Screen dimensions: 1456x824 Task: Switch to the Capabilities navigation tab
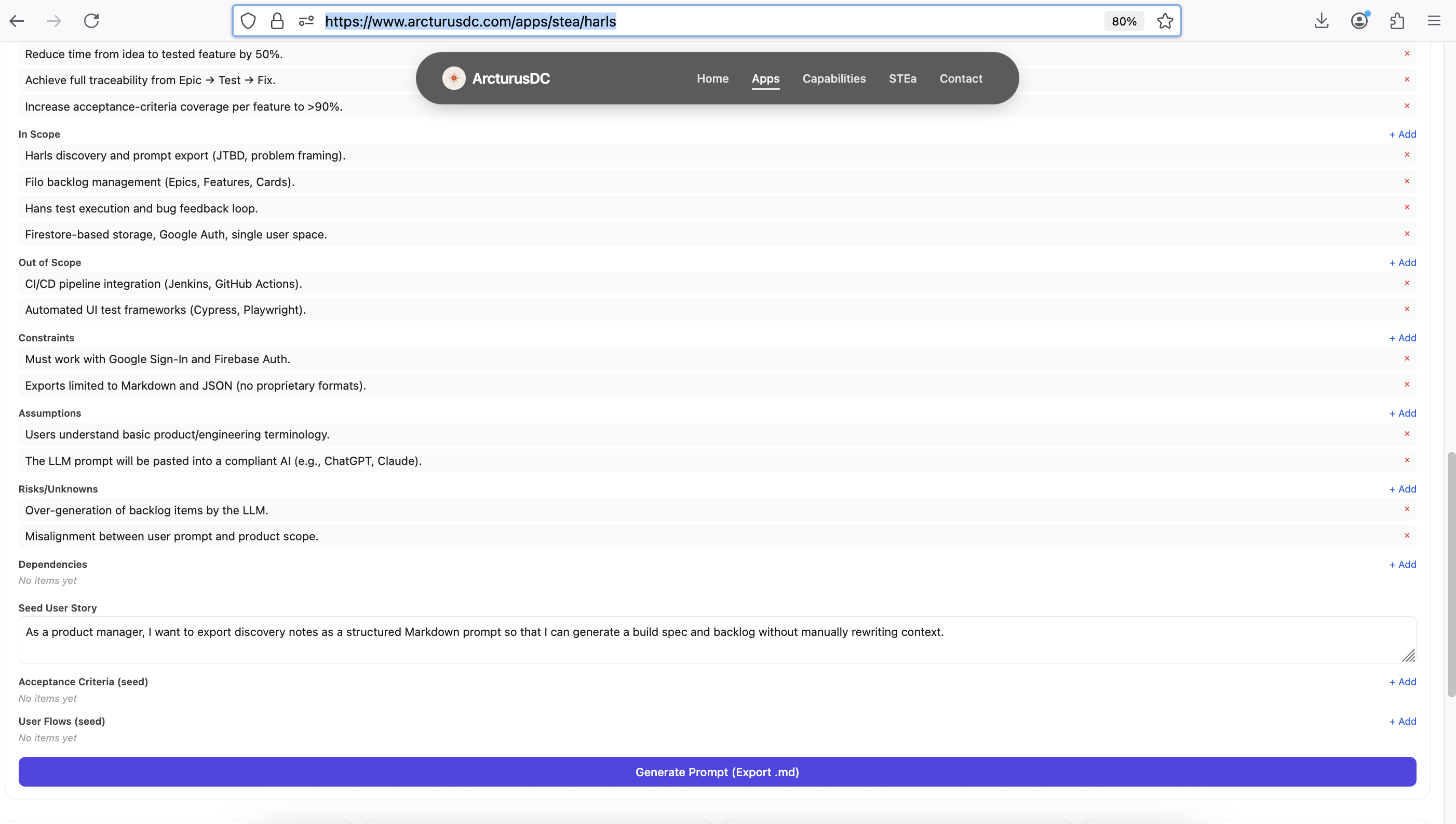tap(834, 78)
